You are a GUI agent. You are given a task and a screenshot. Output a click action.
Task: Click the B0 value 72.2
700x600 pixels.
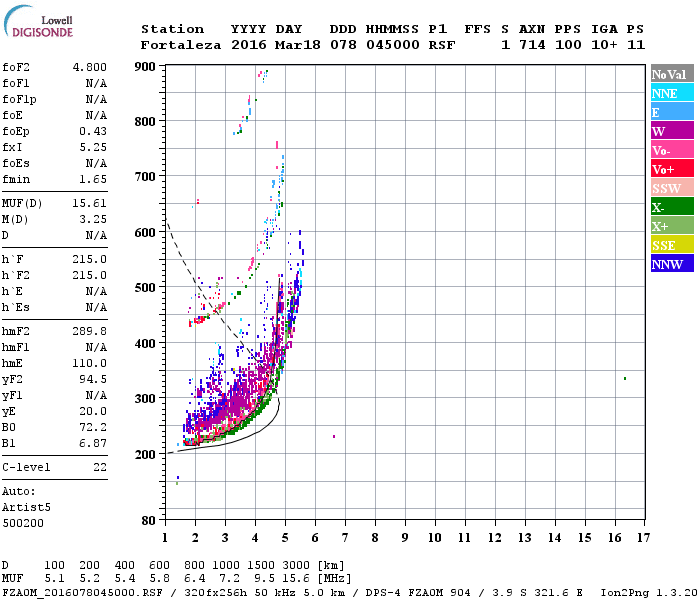[x=93, y=427]
